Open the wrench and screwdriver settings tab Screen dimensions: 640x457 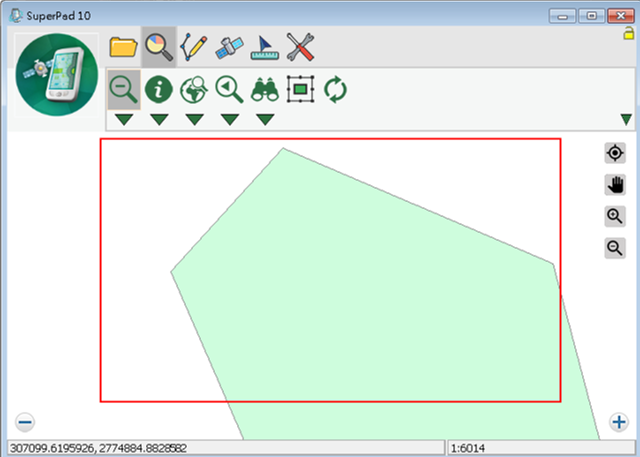pos(300,47)
